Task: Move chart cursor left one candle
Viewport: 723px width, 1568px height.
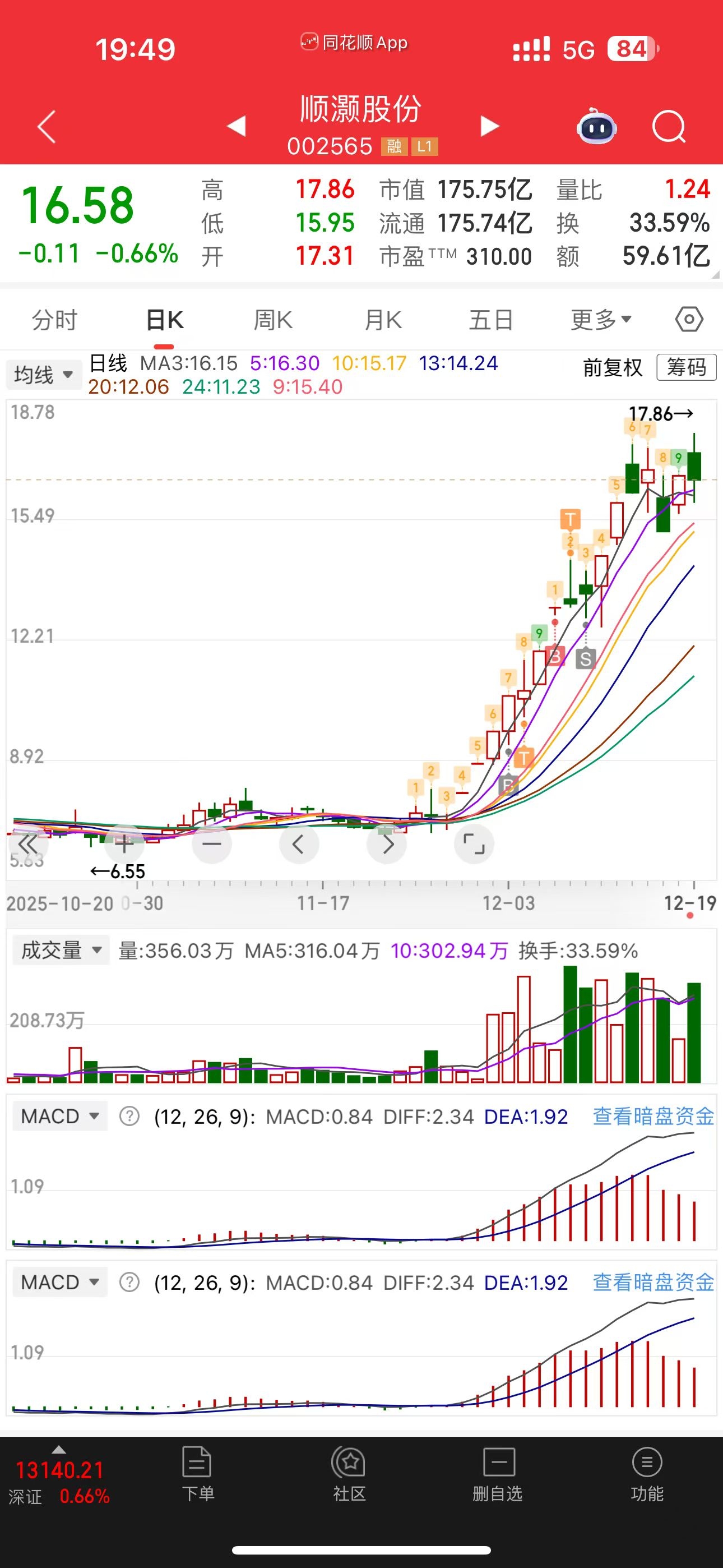Action: [x=299, y=844]
